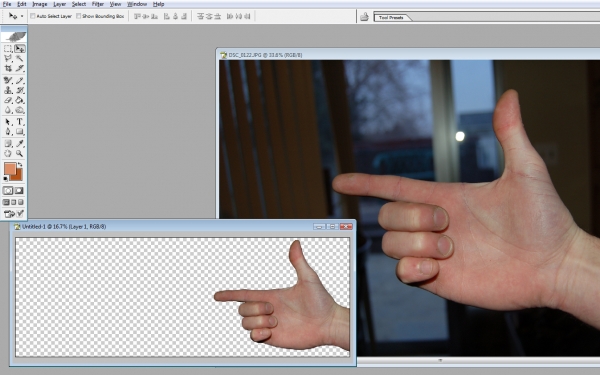Viewport: 600px width, 375px height.
Task: Switch to Quick Mask mode
Action: click(x=20, y=191)
